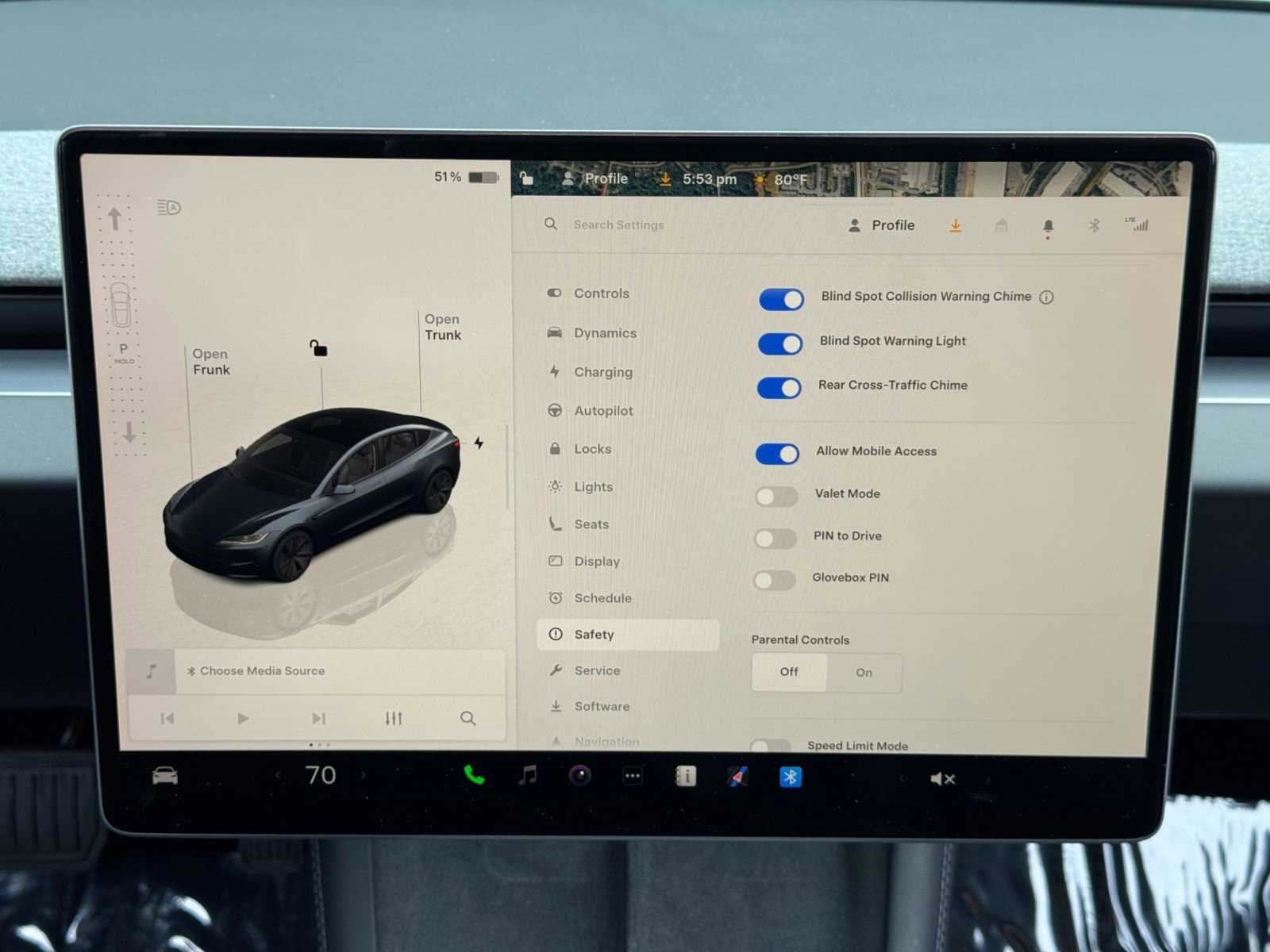Tap the Search Settings field
The width and height of the screenshot is (1270, 952).
coord(619,225)
